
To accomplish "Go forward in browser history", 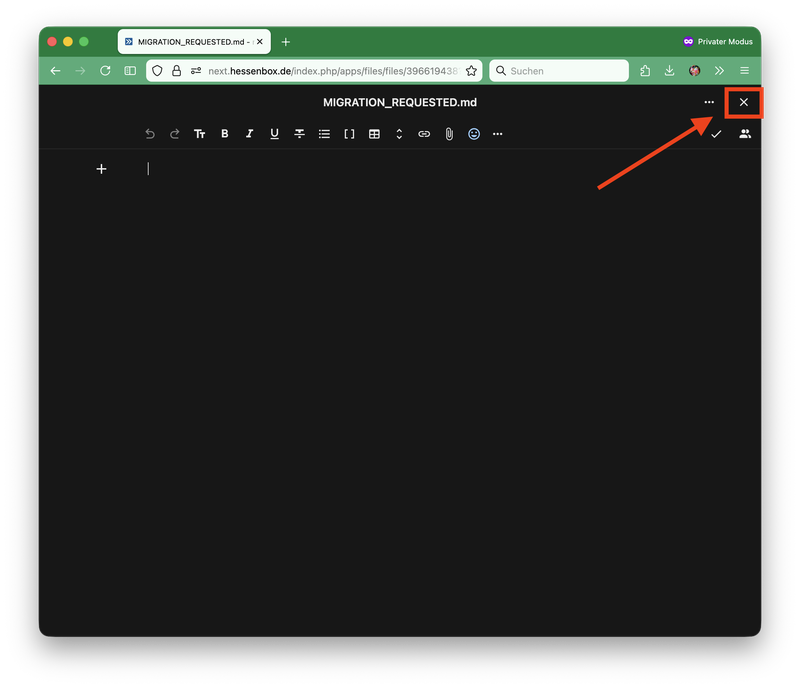I will pos(81,71).
